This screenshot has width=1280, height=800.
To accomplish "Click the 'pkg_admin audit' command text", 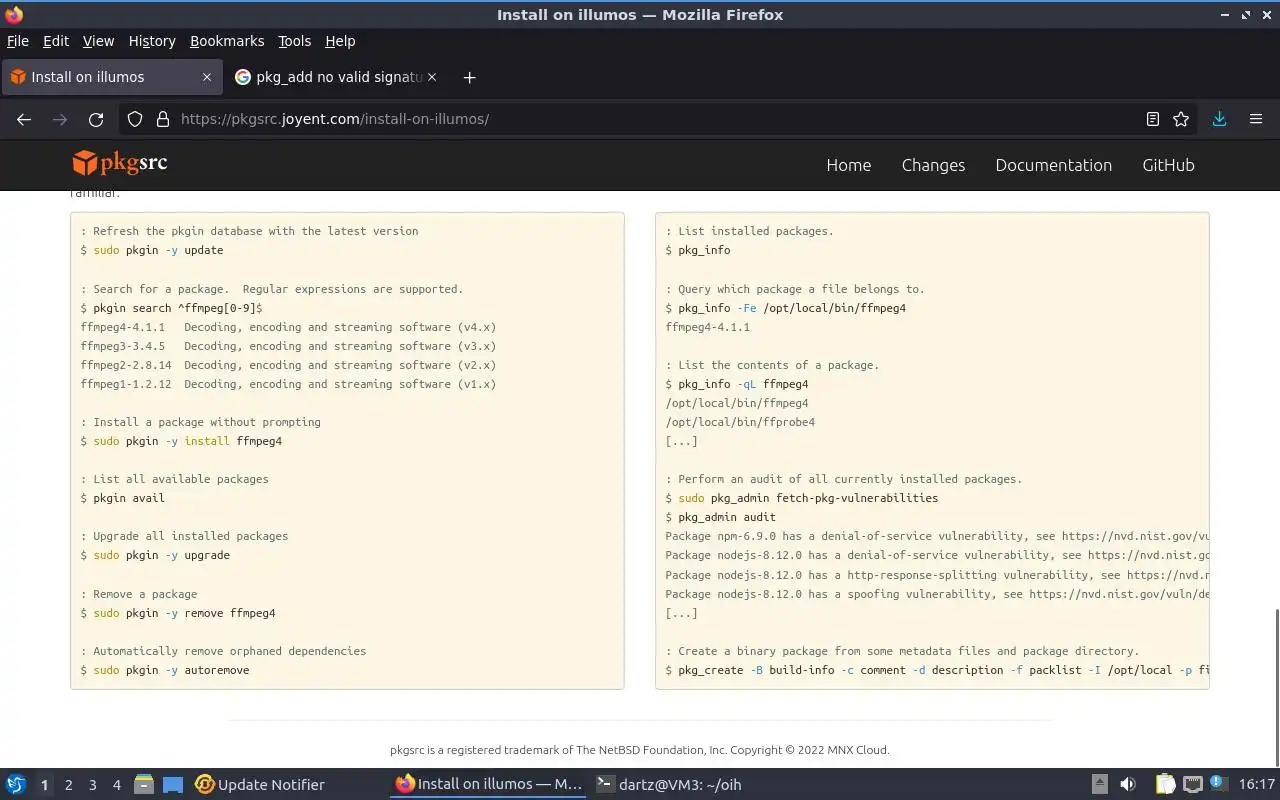I will coord(727,517).
